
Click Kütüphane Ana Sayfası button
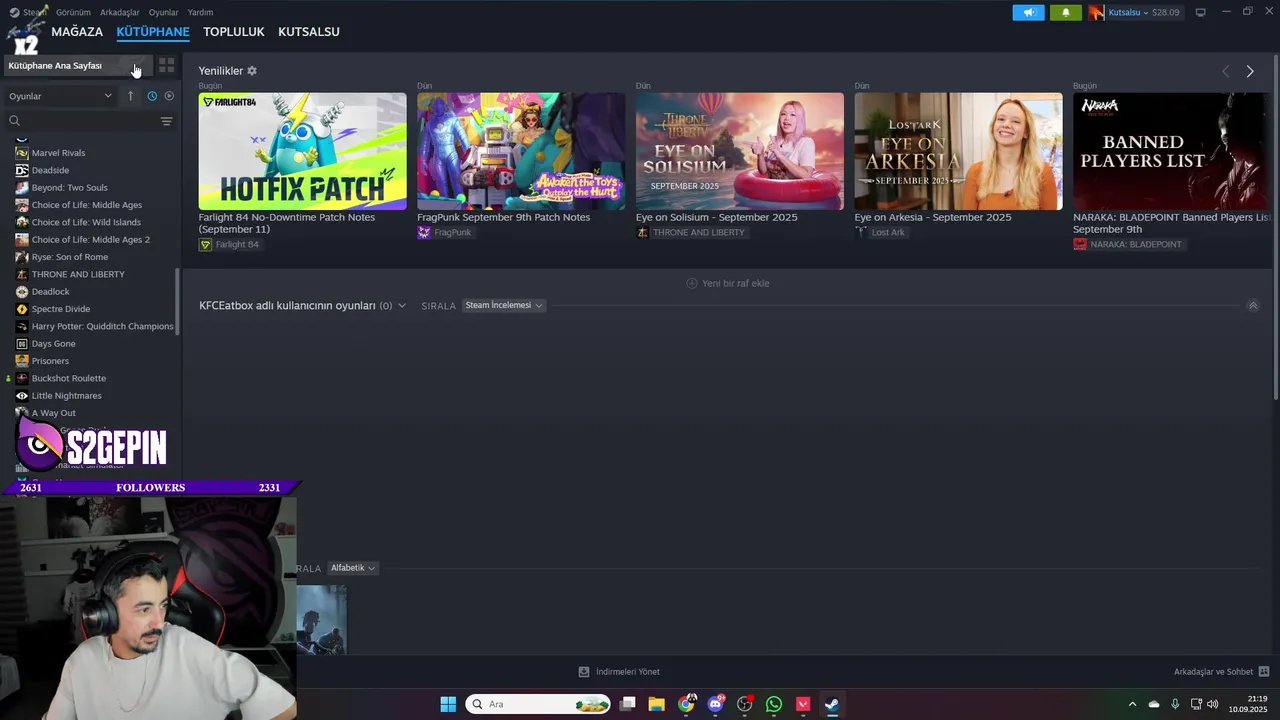pos(77,66)
